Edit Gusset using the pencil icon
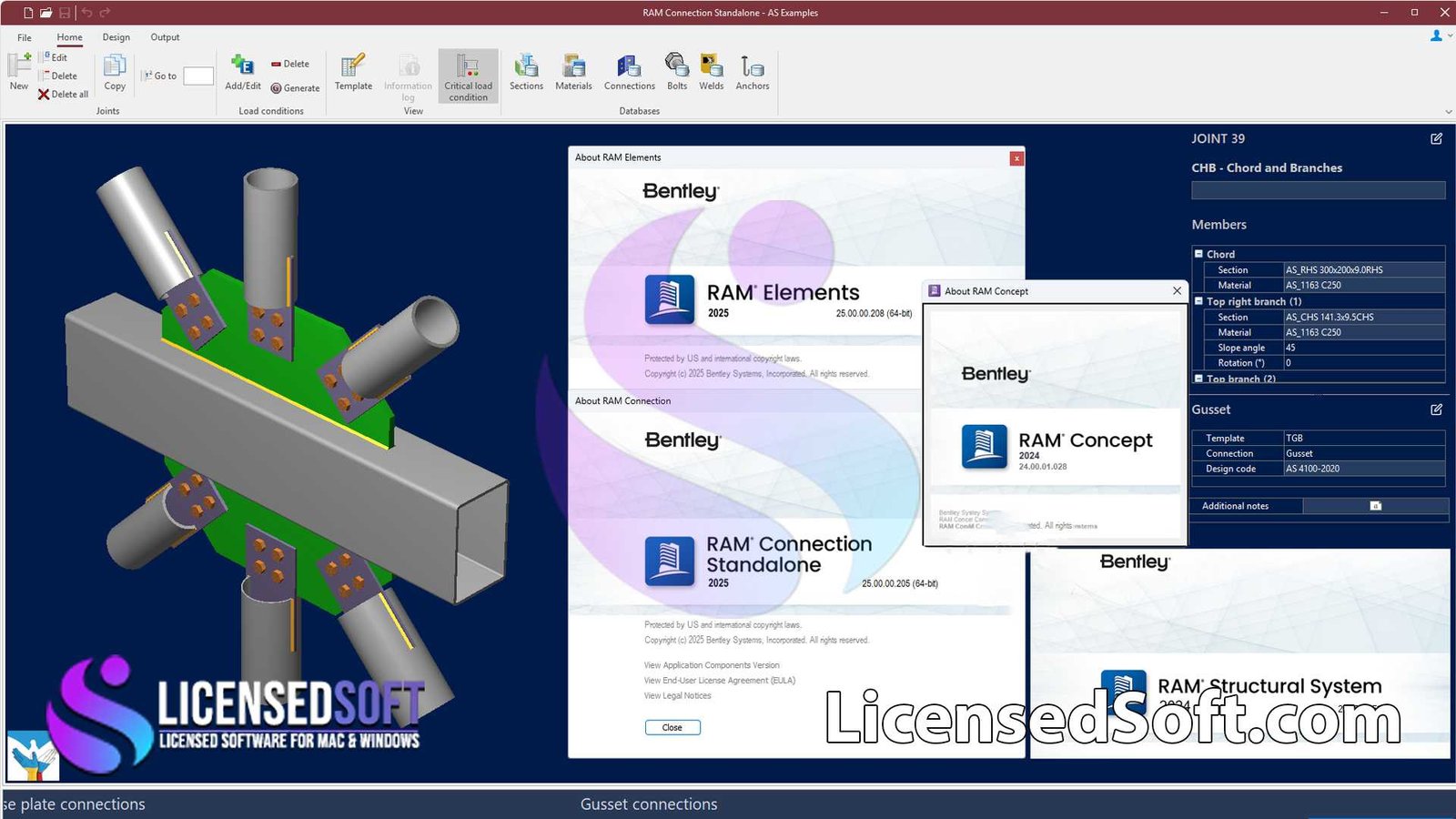Image resolution: width=1456 pixels, height=819 pixels. 1436,409
